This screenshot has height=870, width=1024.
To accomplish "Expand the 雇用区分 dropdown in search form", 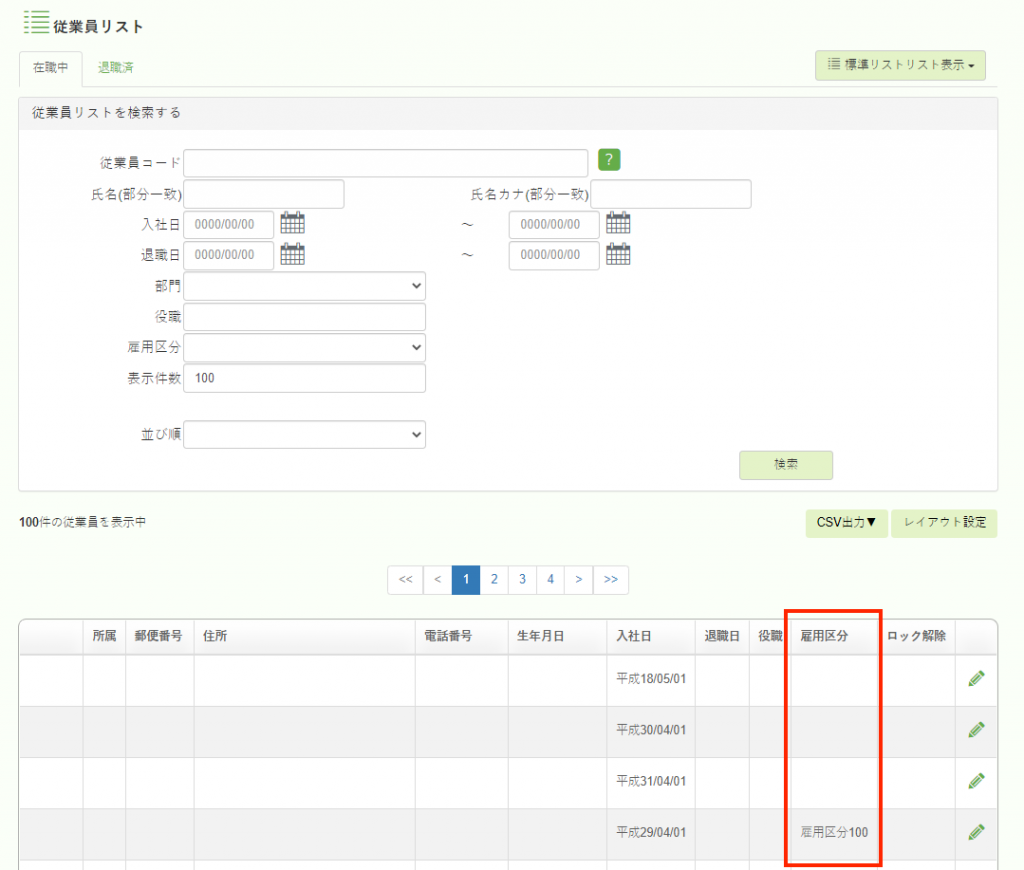I will tap(304, 347).
